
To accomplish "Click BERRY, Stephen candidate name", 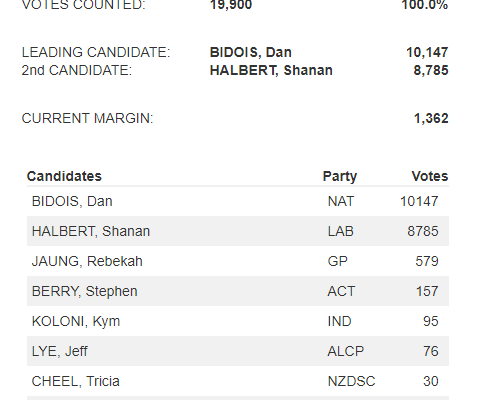I will pyautogui.click(x=84, y=291).
